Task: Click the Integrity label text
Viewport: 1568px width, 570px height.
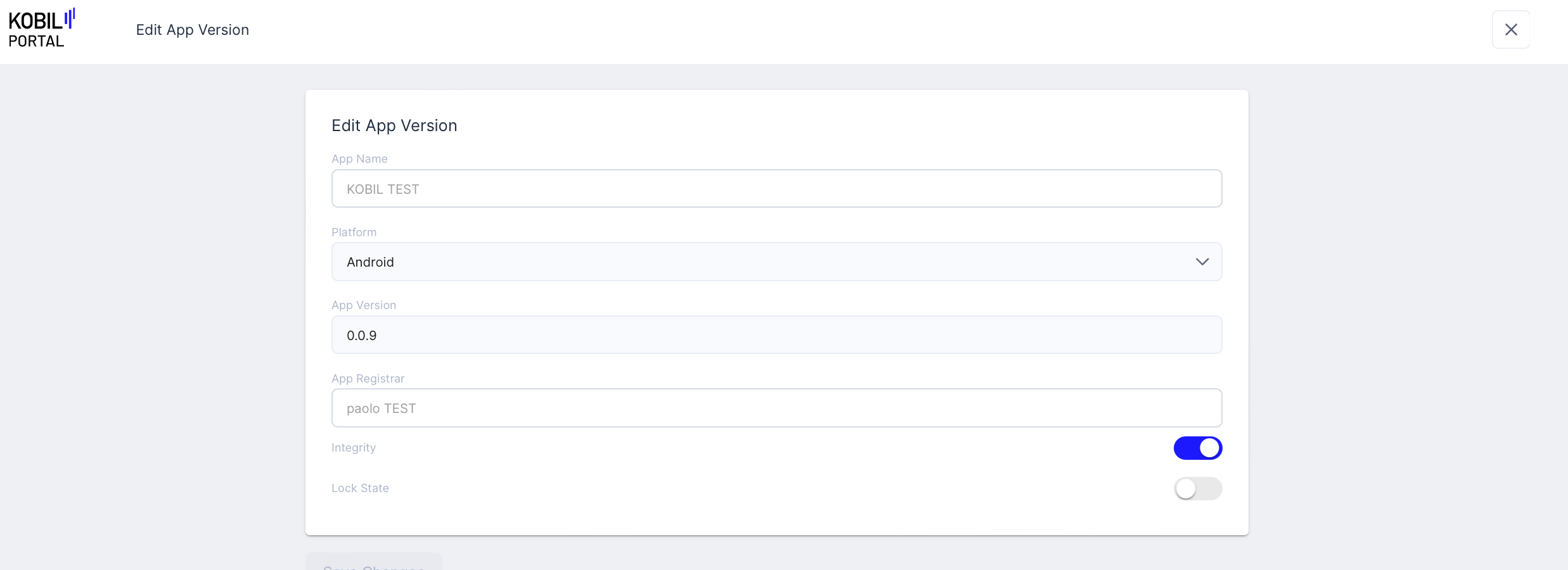Action: (354, 448)
